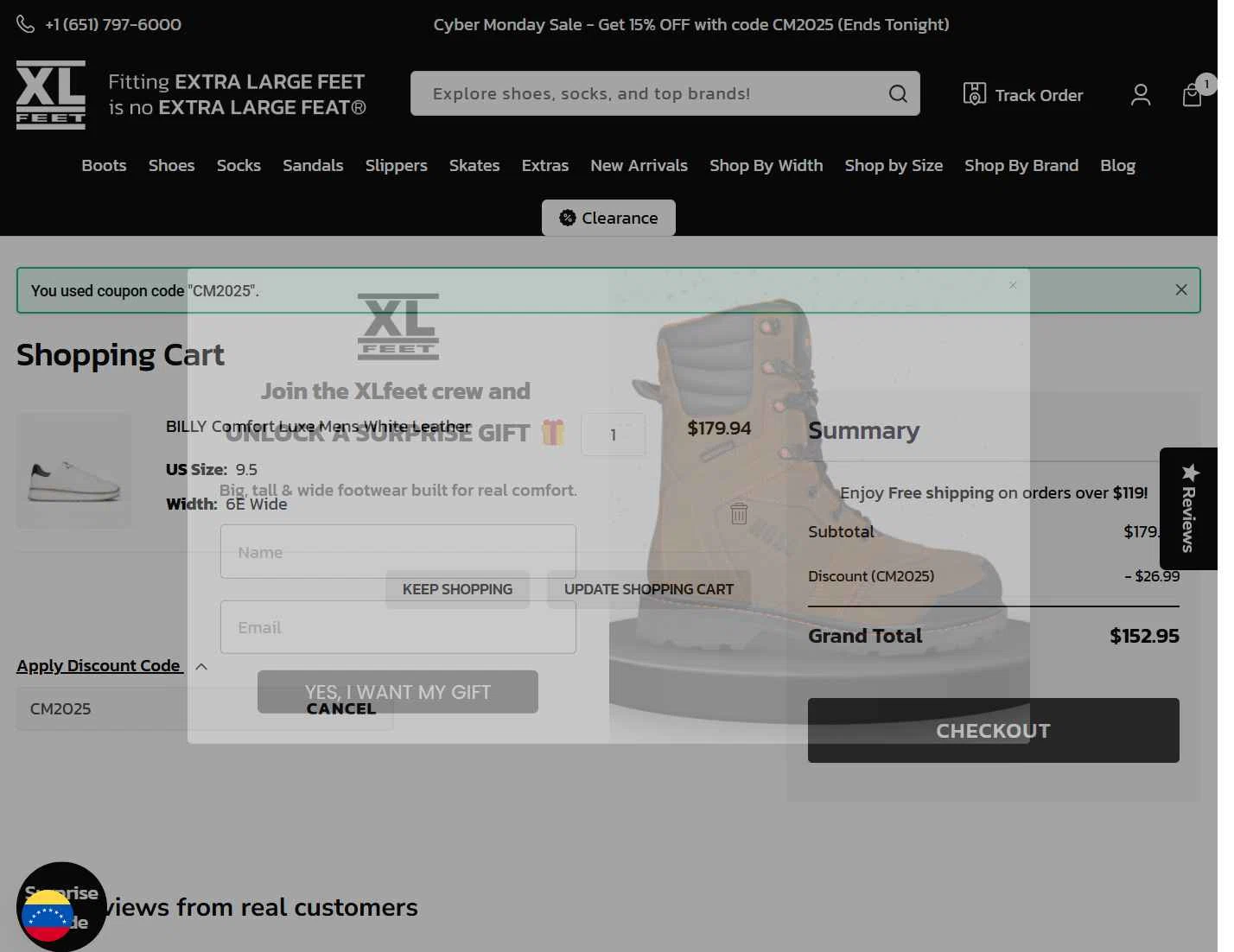Open the Shoes menu
1234x952 pixels.
click(171, 165)
